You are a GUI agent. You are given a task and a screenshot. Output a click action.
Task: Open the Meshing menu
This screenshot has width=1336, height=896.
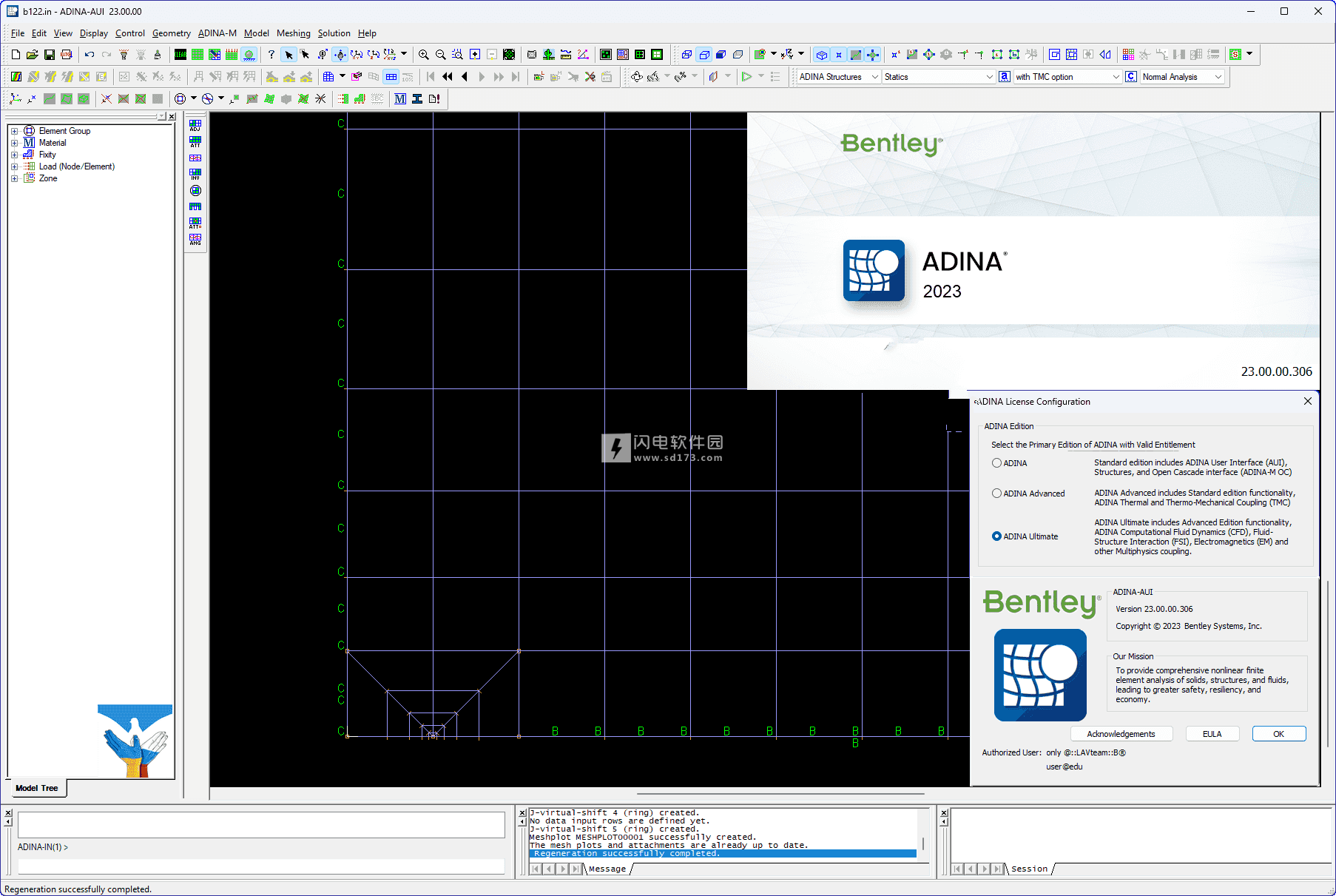click(x=293, y=33)
